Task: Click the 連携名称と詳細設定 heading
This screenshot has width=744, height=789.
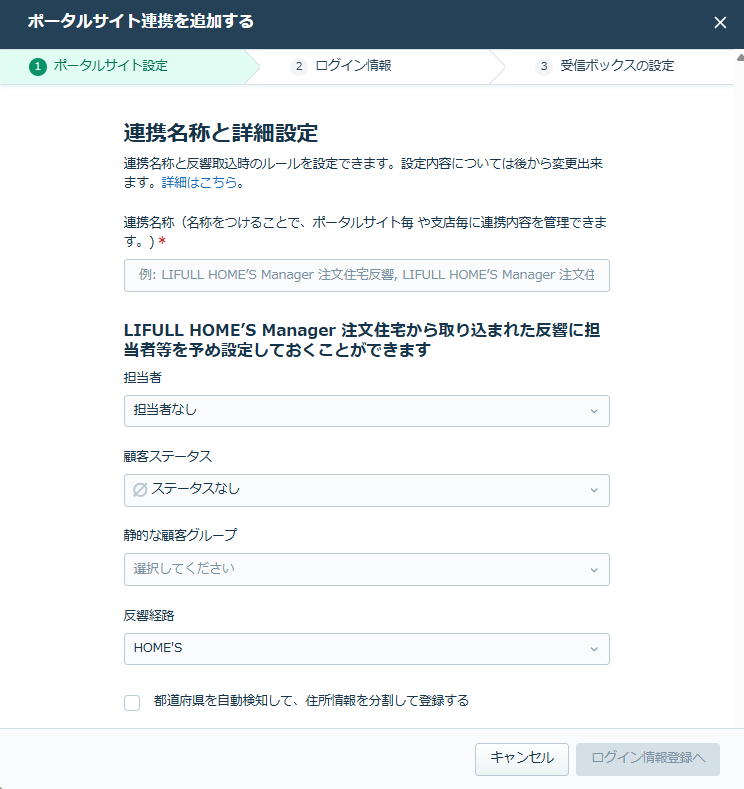Action: pyautogui.click(x=220, y=133)
